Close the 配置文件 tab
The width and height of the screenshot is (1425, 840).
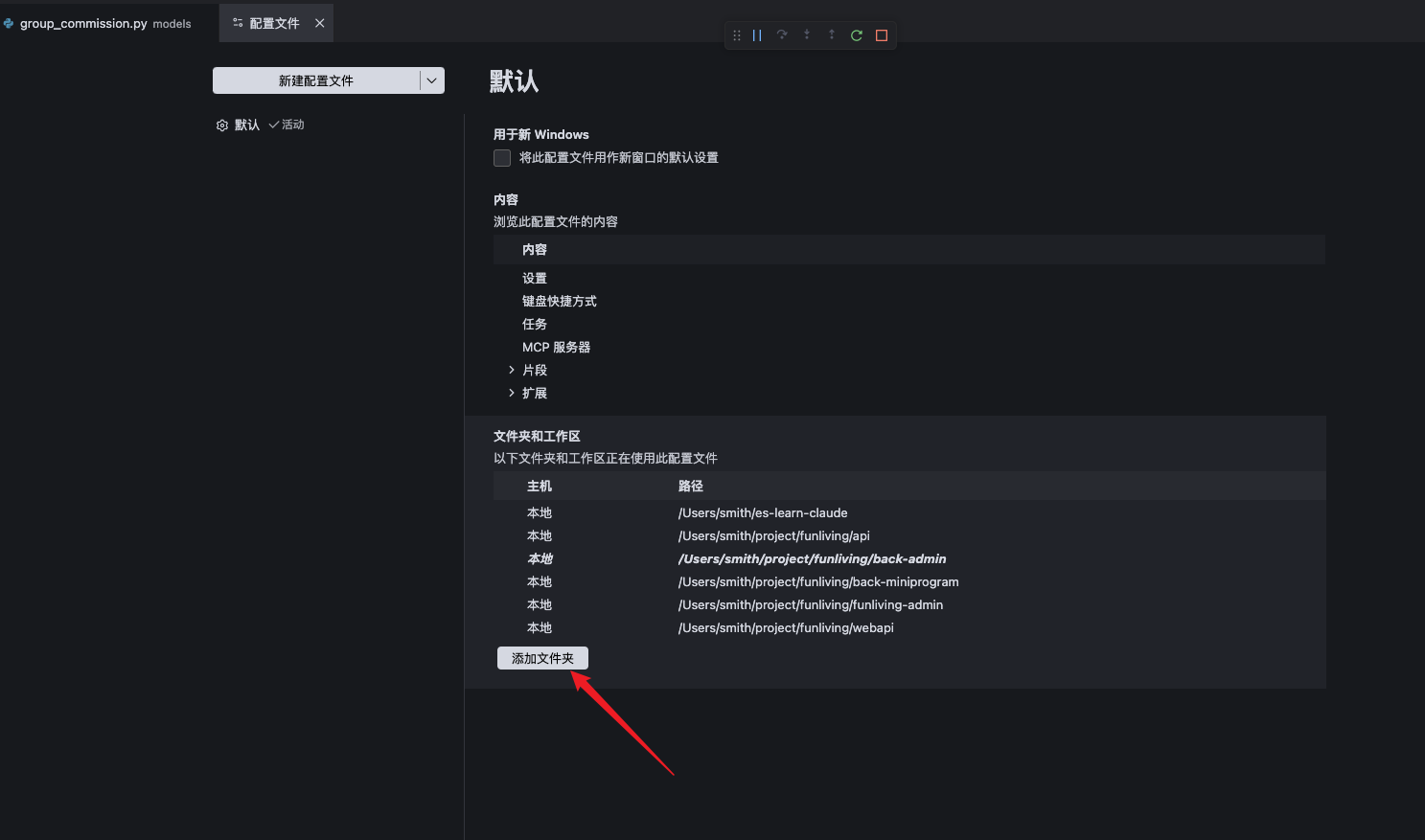[x=320, y=23]
